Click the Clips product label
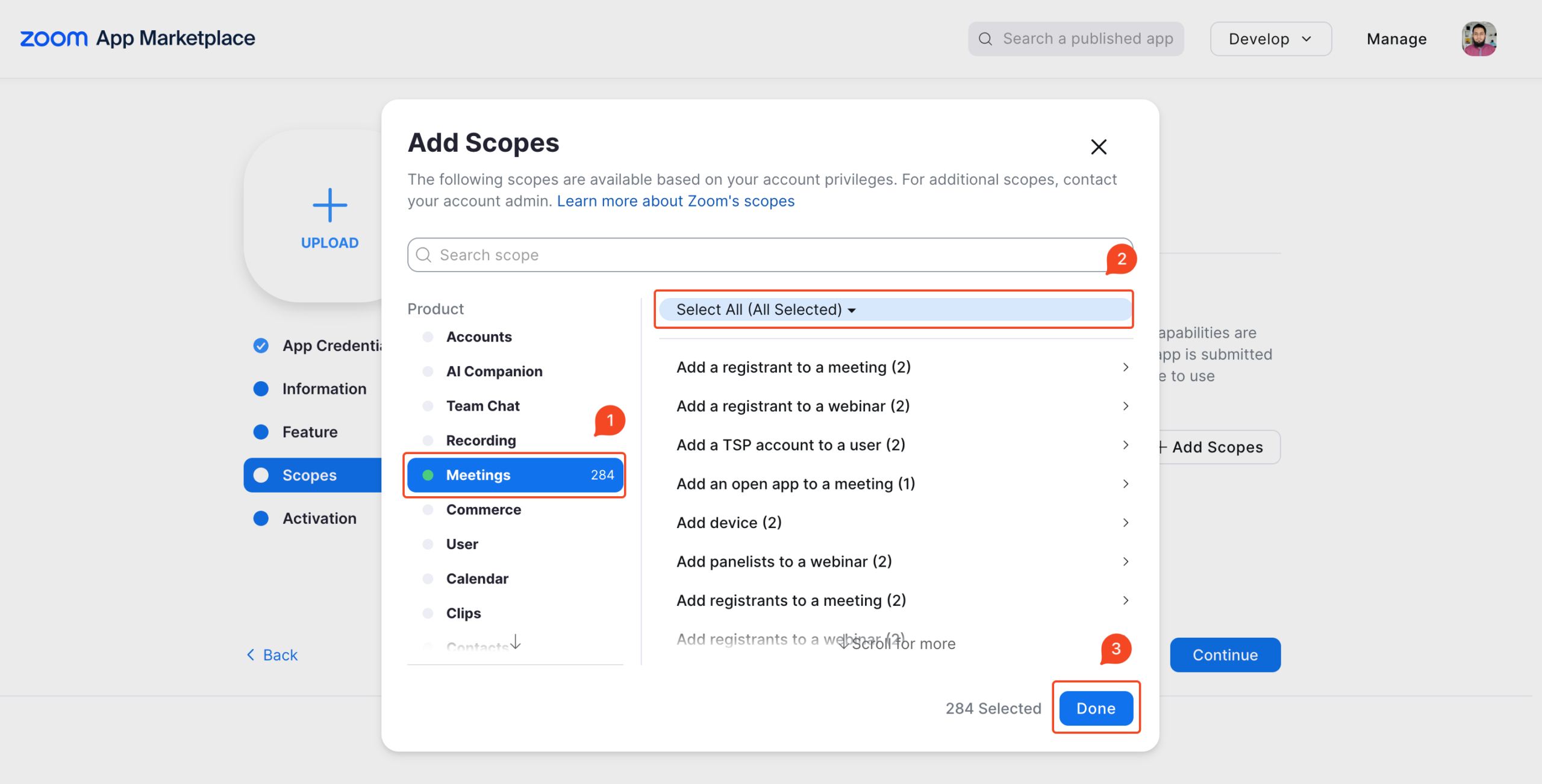The height and width of the screenshot is (784, 1542). (x=463, y=613)
